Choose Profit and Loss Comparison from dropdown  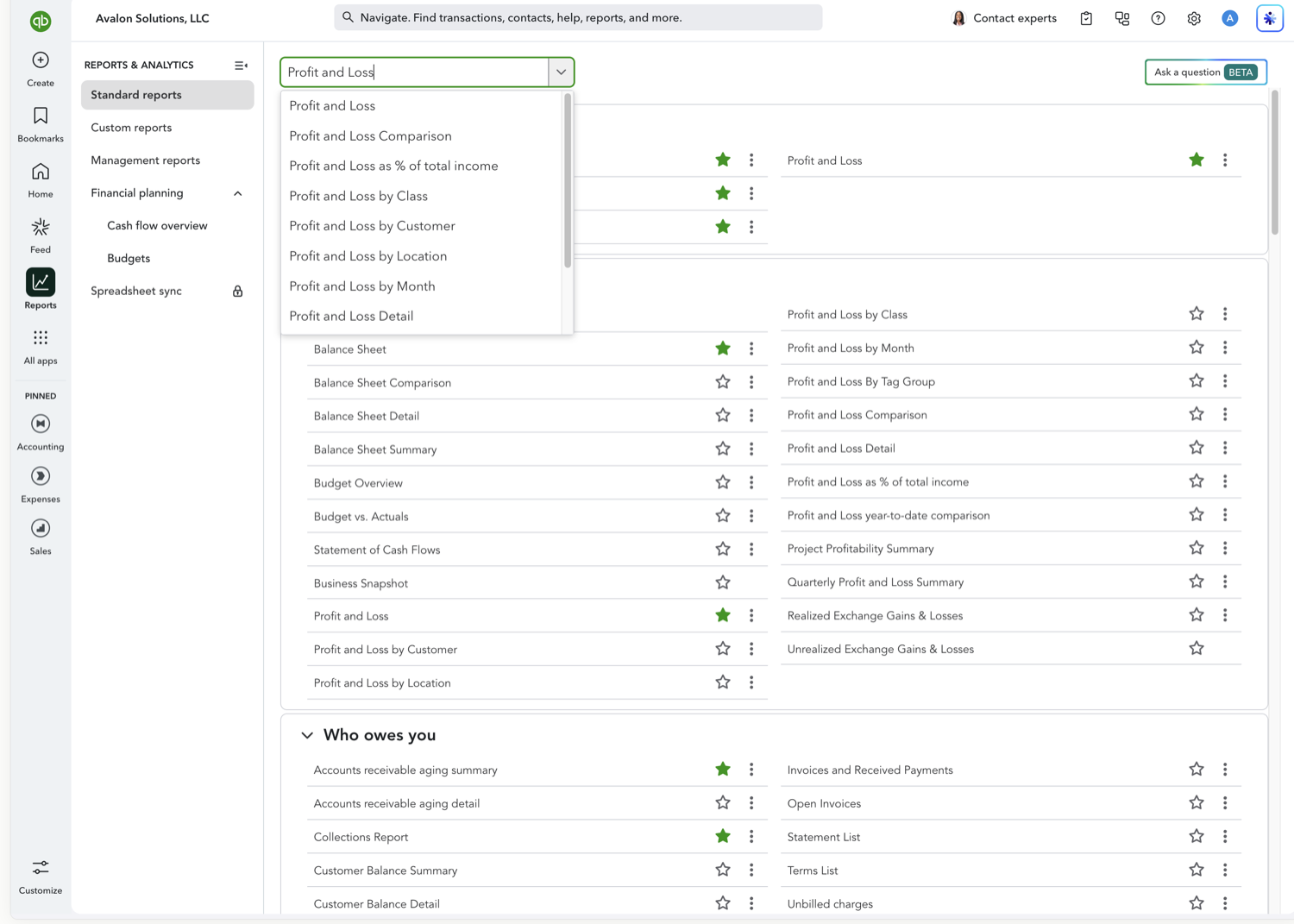(423, 136)
